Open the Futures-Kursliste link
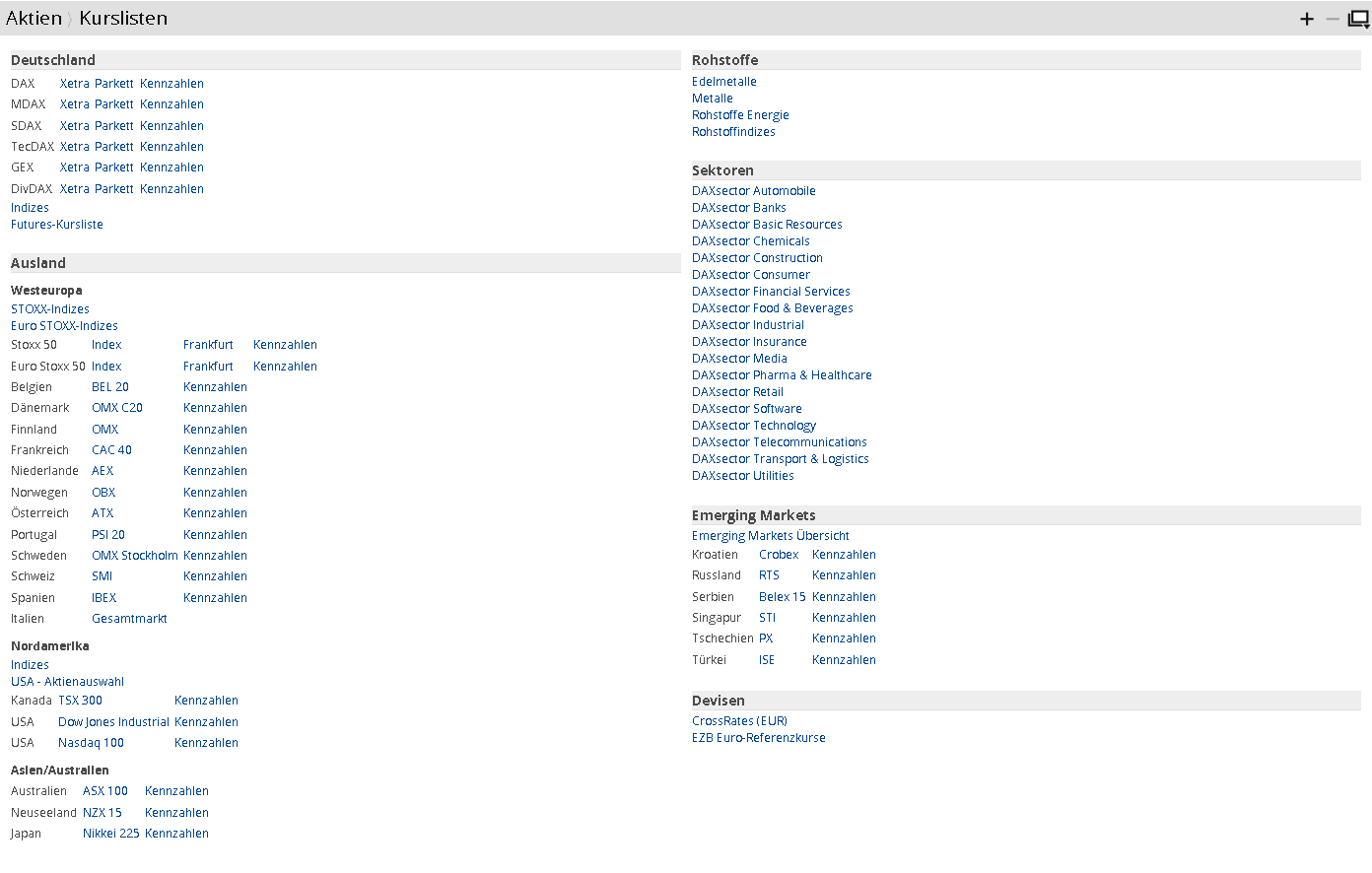 (57, 225)
